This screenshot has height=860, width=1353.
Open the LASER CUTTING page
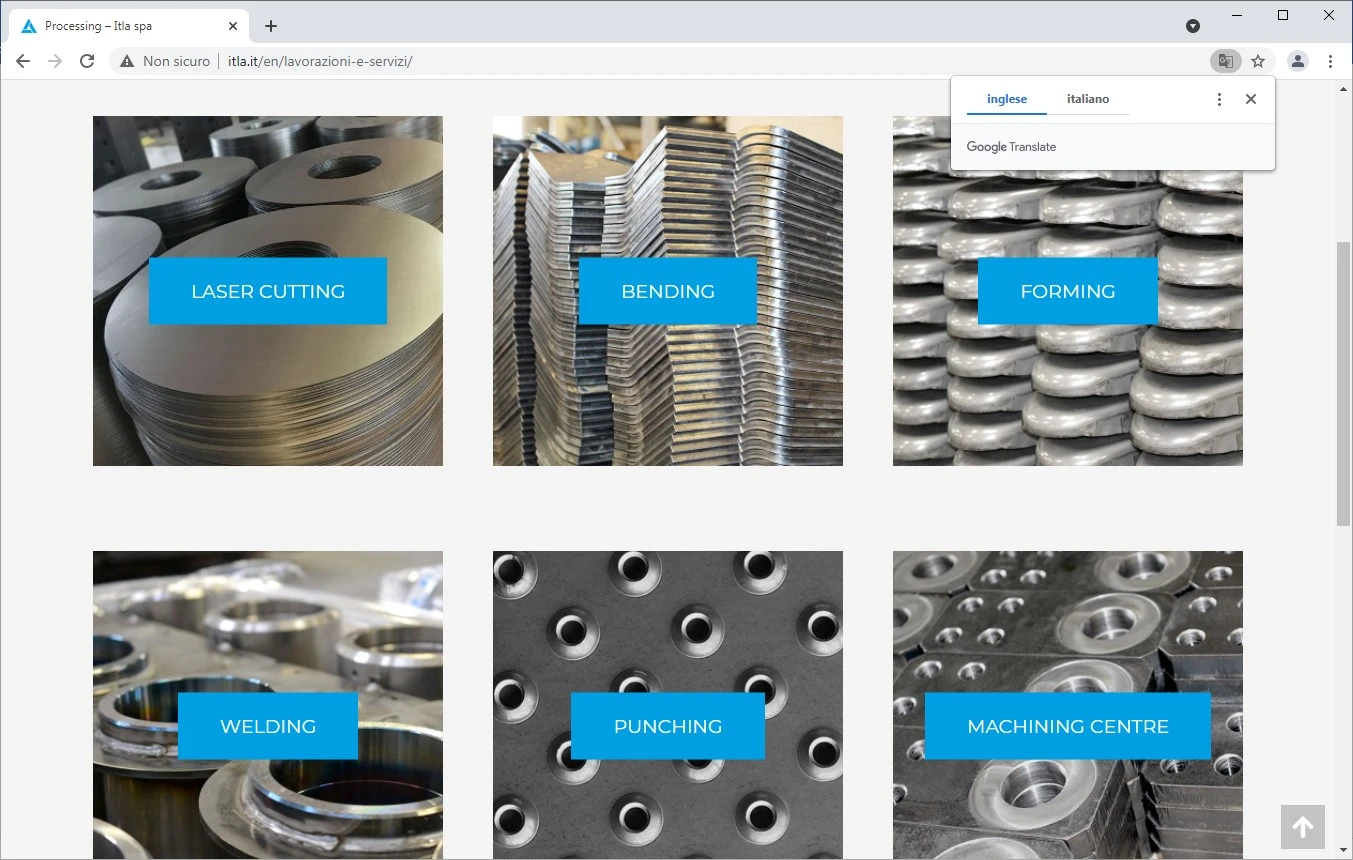tap(268, 291)
